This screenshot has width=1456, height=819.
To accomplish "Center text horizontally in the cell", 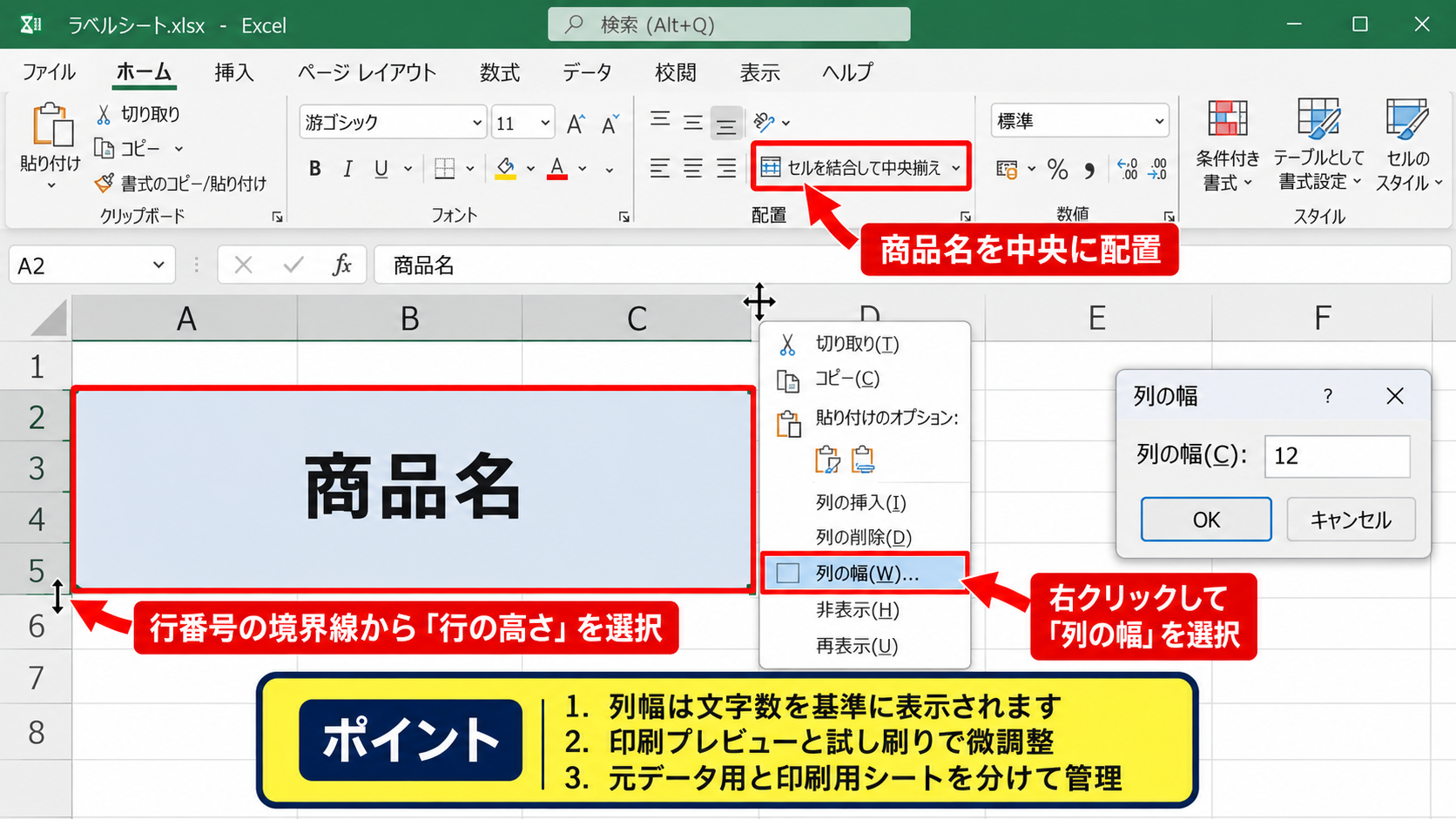I will click(693, 168).
